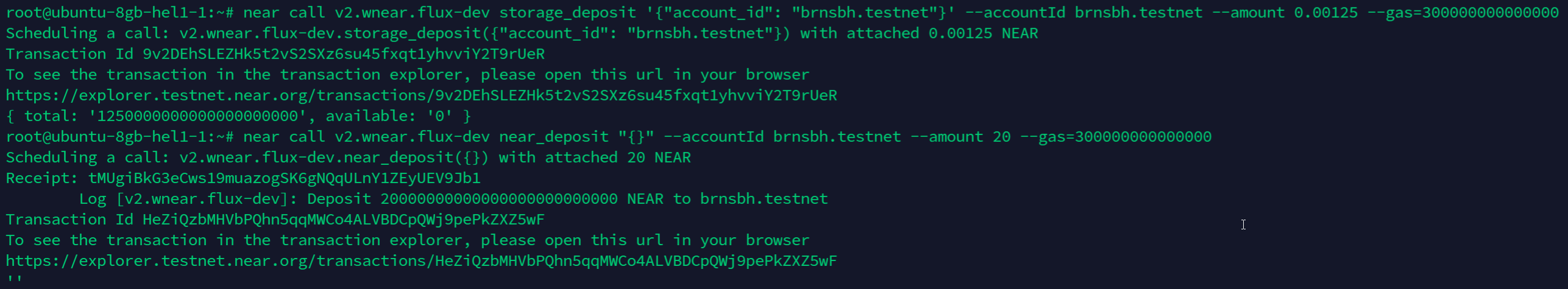Click the Scheduling a call near_deposit output line

click(x=349, y=158)
